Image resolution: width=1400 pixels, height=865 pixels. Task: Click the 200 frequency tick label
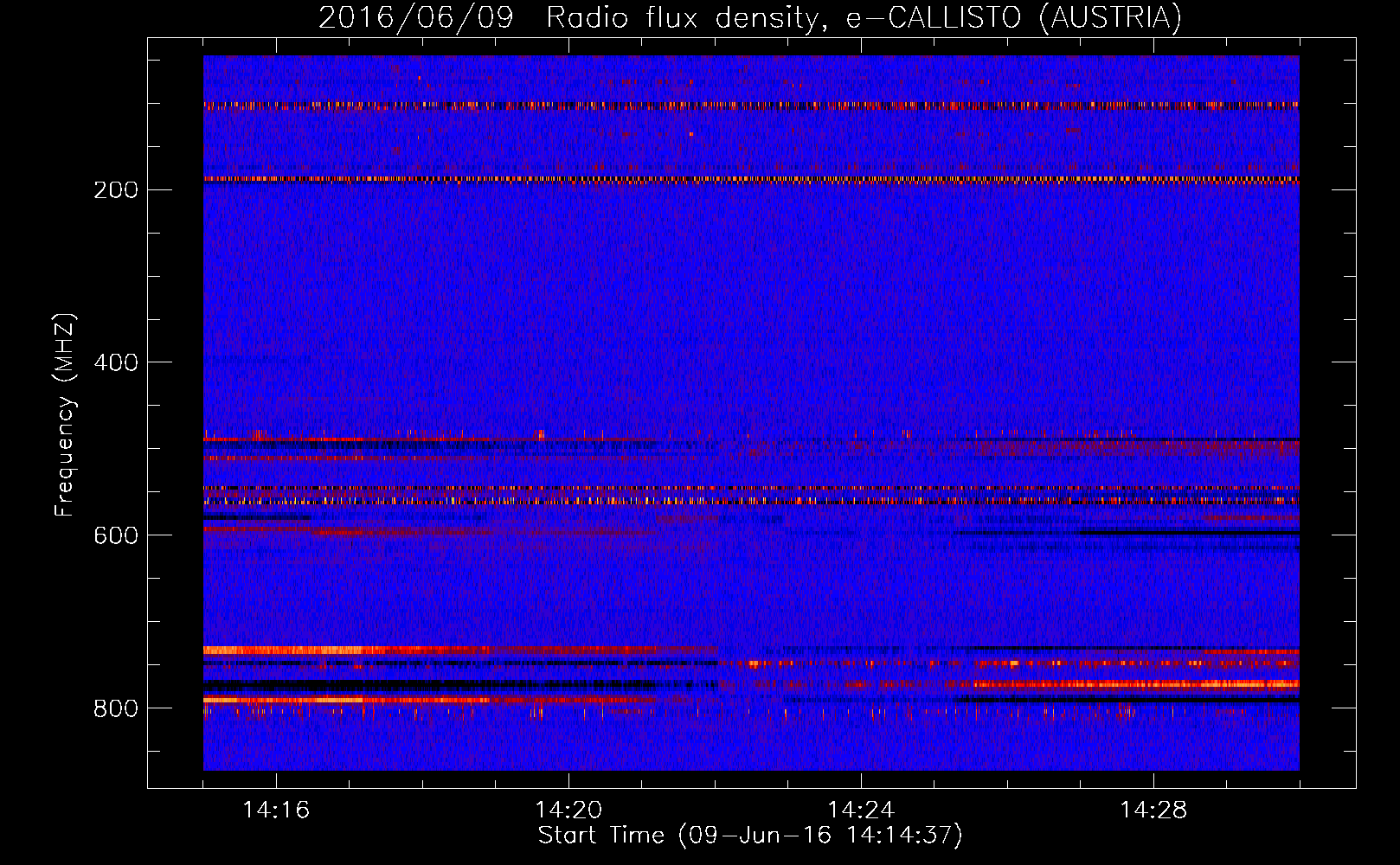tap(116, 190)
